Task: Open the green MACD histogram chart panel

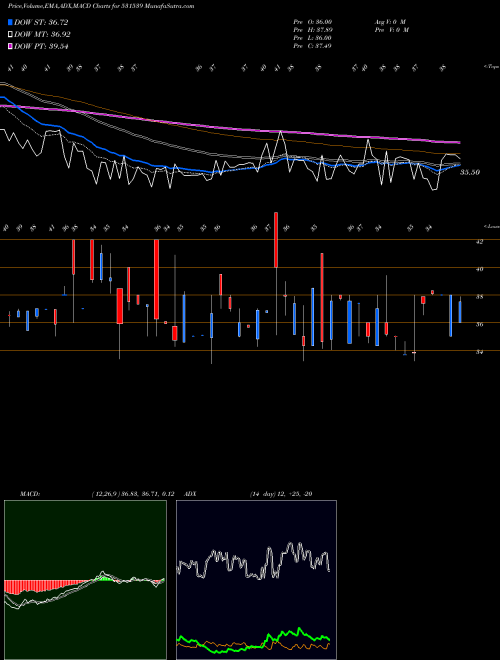Action: coord(85,580)
